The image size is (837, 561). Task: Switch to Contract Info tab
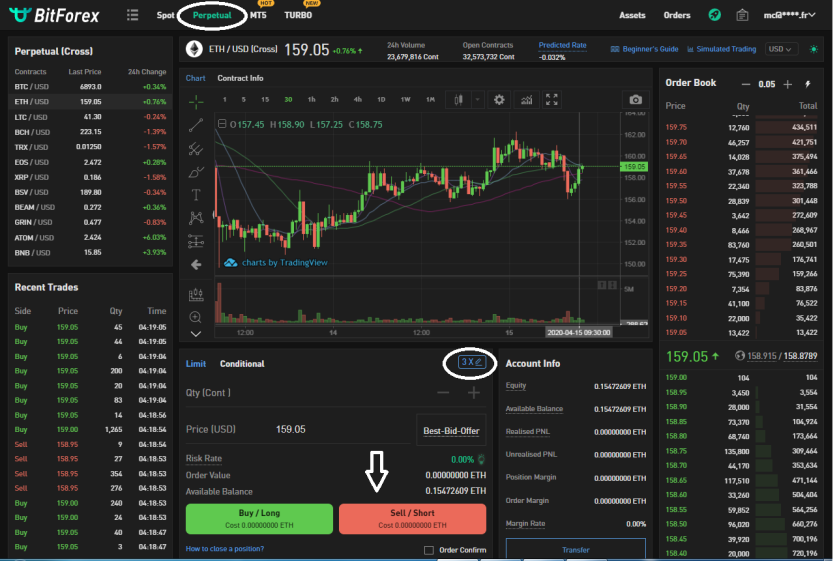click(x=240, y=78)
